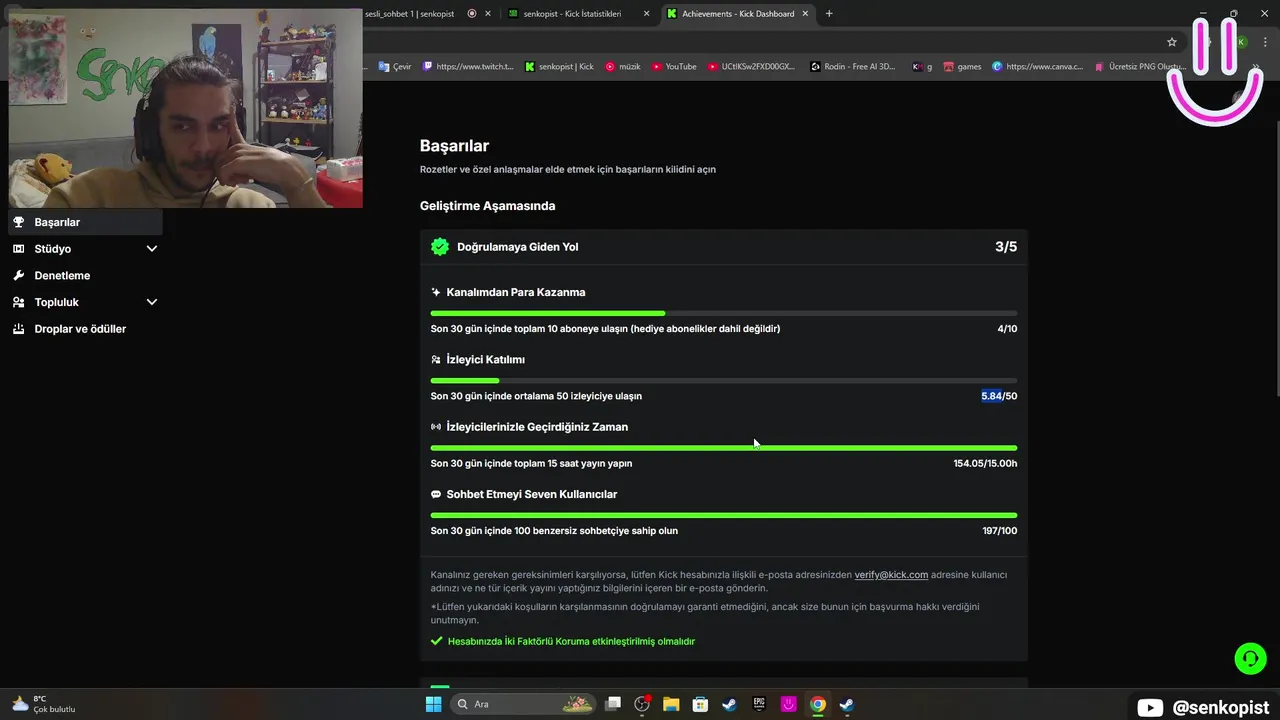Click the 197/100 chatters value
1280x720 pixels.
1000,531
